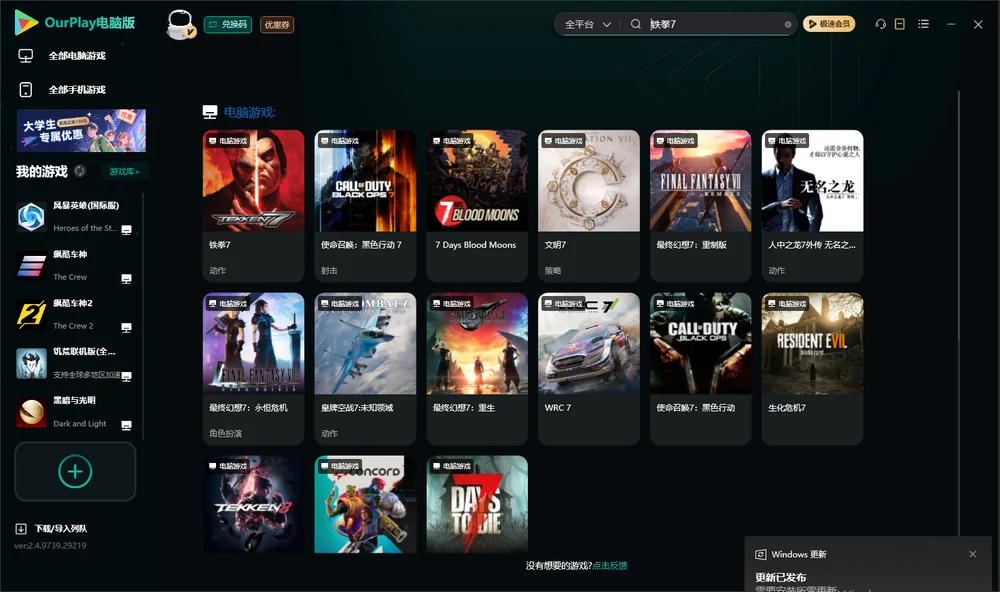The height and width of the screenshot is (592, 1000).
Task: Click PC platform icon beside The Crew 2
Action: click(126, 327)
